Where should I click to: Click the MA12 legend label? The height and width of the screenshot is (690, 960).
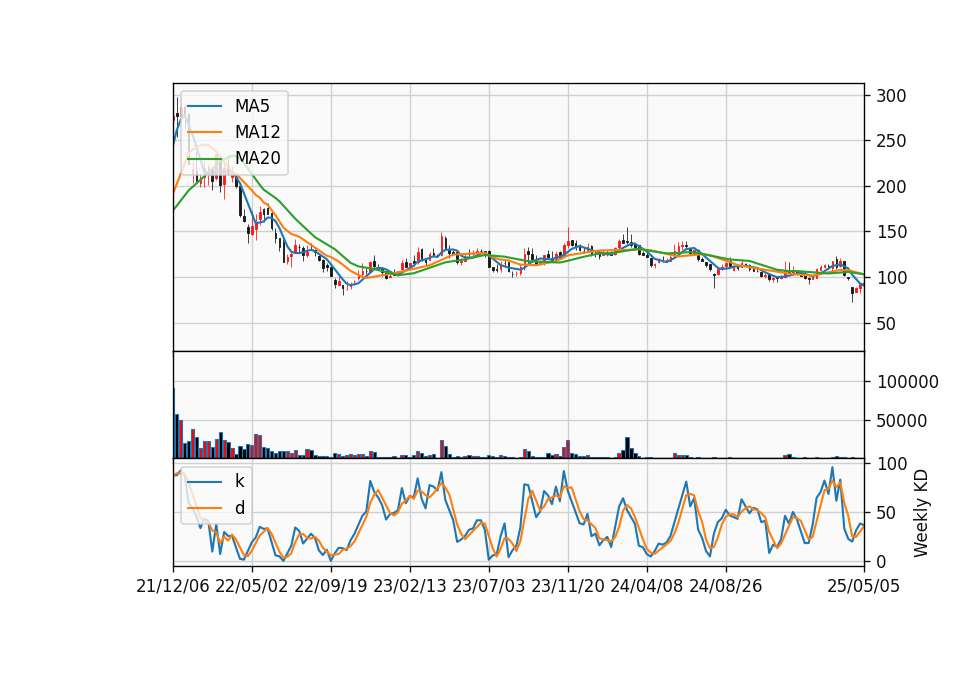(257, 132)
